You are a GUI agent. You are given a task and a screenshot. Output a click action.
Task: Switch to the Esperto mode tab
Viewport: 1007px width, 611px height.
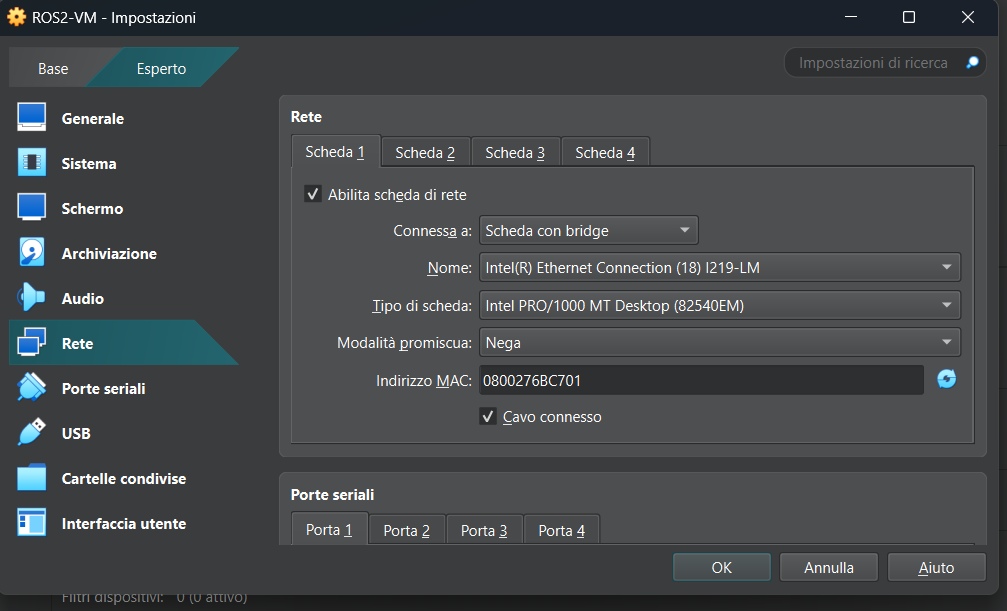(x=161, y=68)
